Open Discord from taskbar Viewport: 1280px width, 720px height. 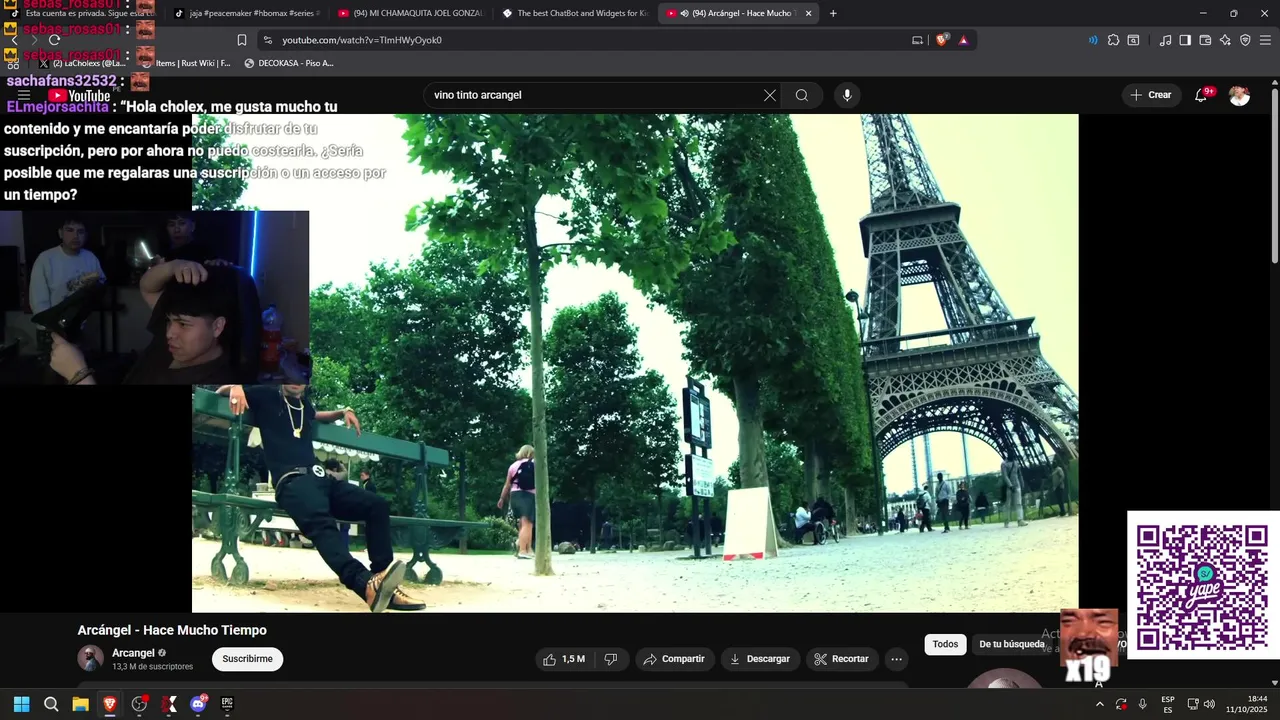click(198, 704)
